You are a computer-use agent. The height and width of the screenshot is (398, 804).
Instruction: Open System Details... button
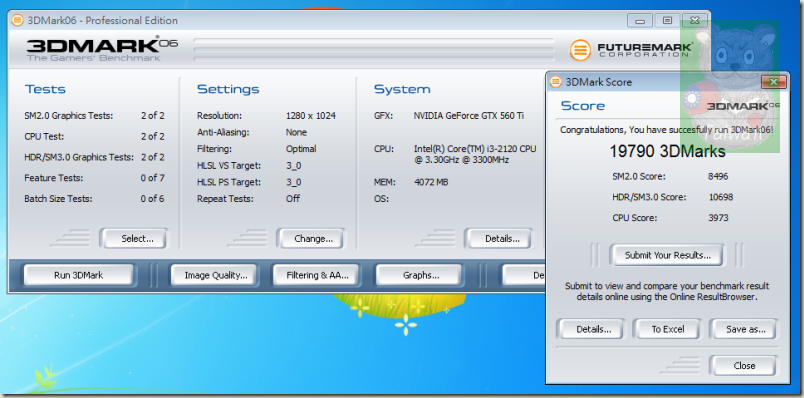coord(499,238)
